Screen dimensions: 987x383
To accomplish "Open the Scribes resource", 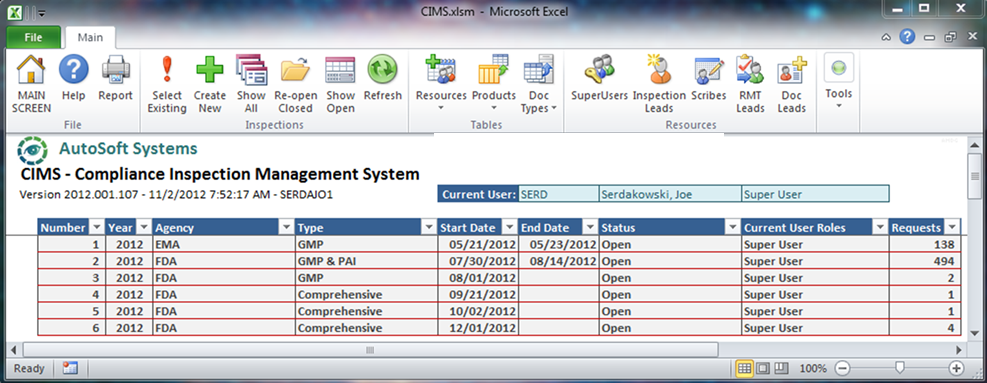I will point(709,79).
